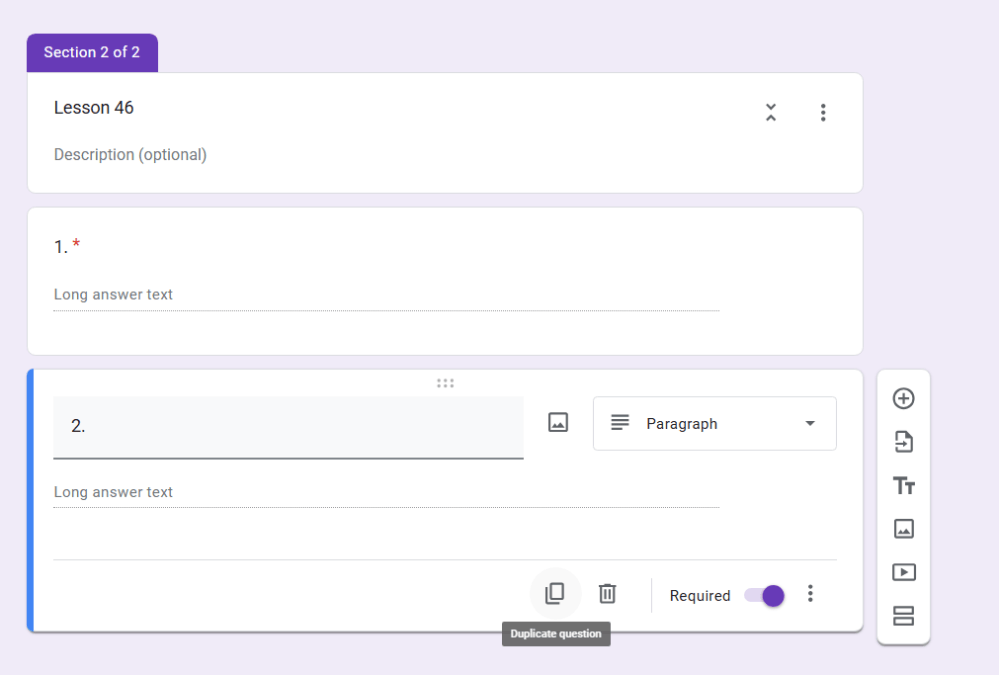Open question 2 more options menu
The image size is (999, 675).
tap(810, 594)
